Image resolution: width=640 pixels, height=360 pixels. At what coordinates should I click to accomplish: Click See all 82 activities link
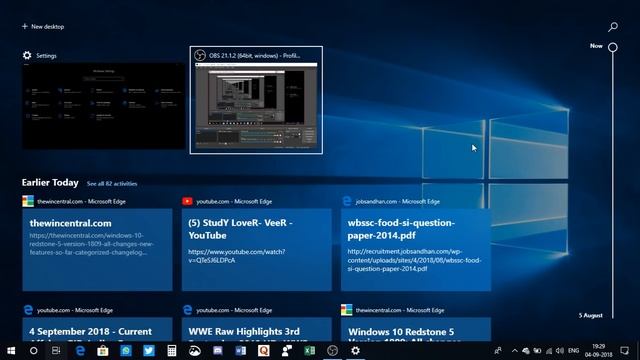pyautogui.click(x=112, y=184)
